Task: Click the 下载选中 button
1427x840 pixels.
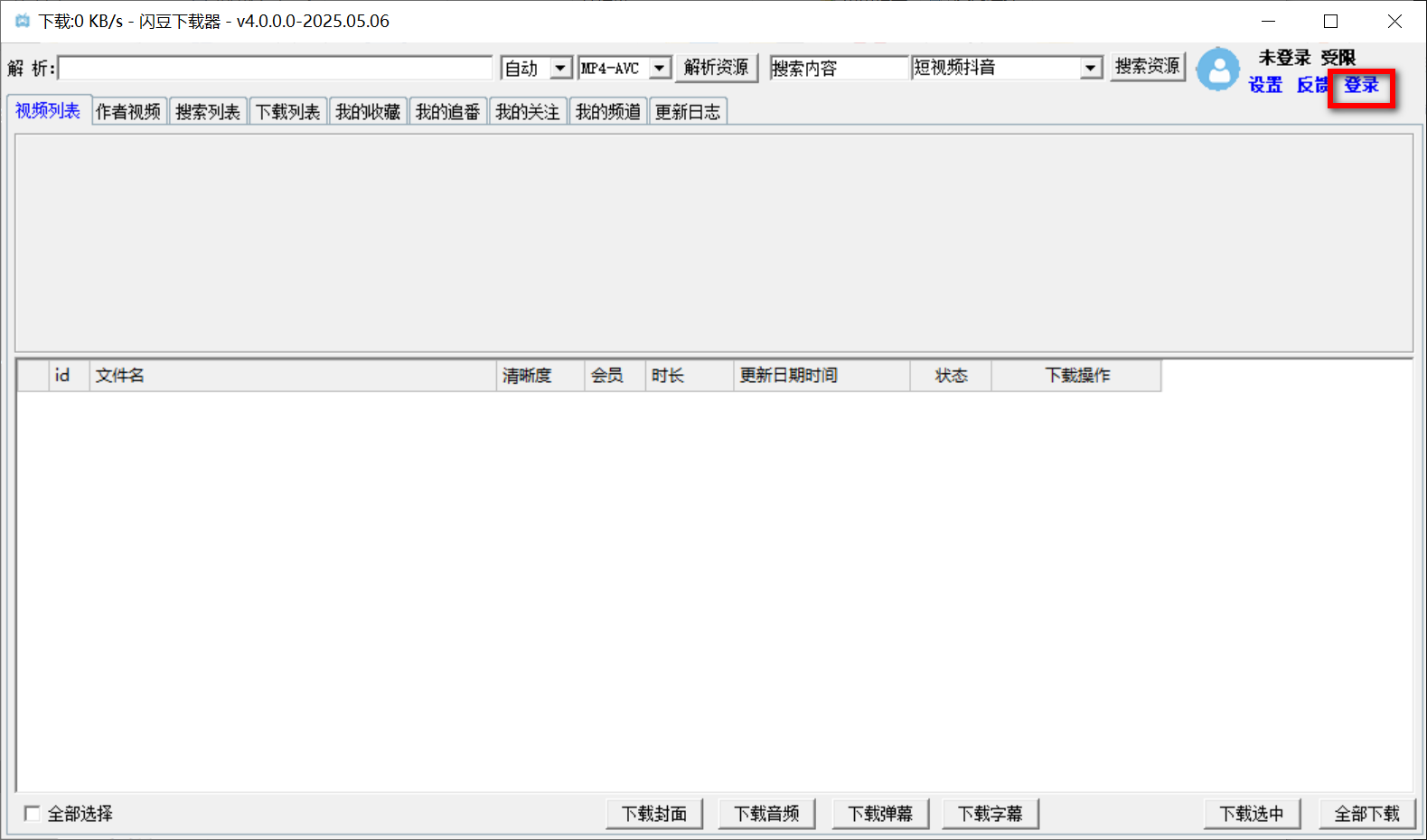Action: click(x=1252, y=814)
